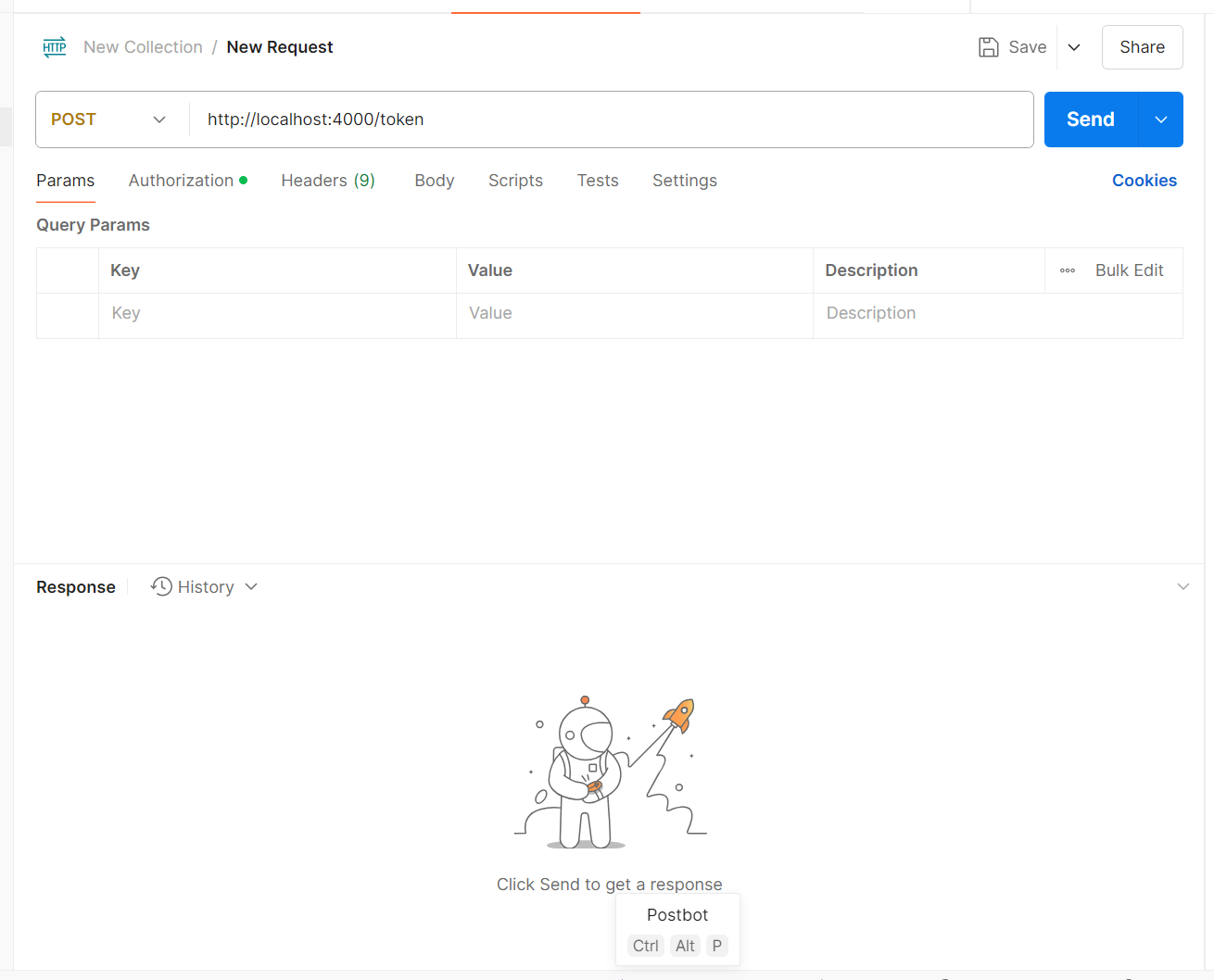The height and width of the screenshot is (980, 1214).
Task: Open the Cookies link
Action: click(x=1144, y=181)
